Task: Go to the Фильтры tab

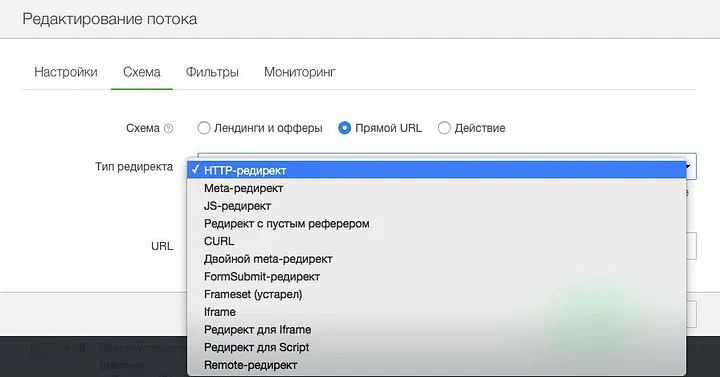Action: tap(212, 72)
